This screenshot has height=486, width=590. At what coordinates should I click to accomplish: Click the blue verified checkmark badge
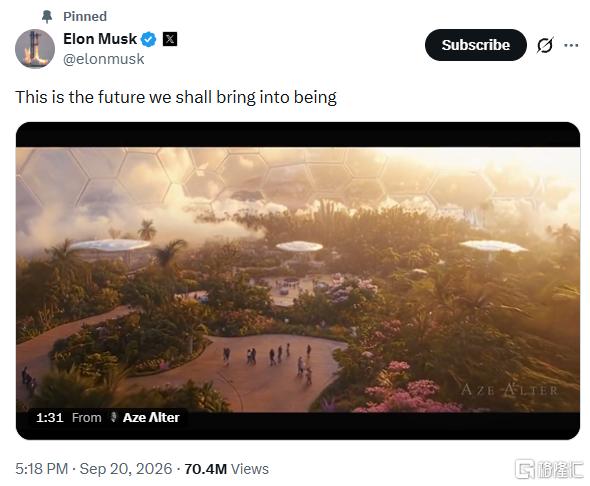coord(149,39)
